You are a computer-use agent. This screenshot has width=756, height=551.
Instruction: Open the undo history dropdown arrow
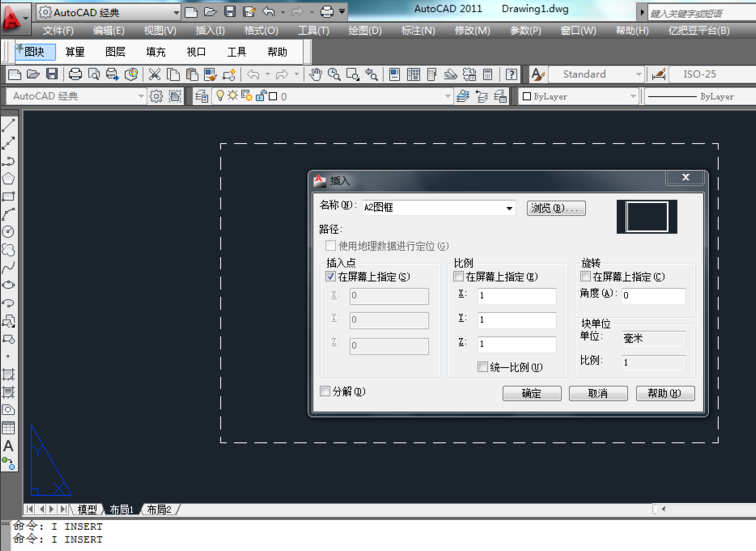pos(283,12)
